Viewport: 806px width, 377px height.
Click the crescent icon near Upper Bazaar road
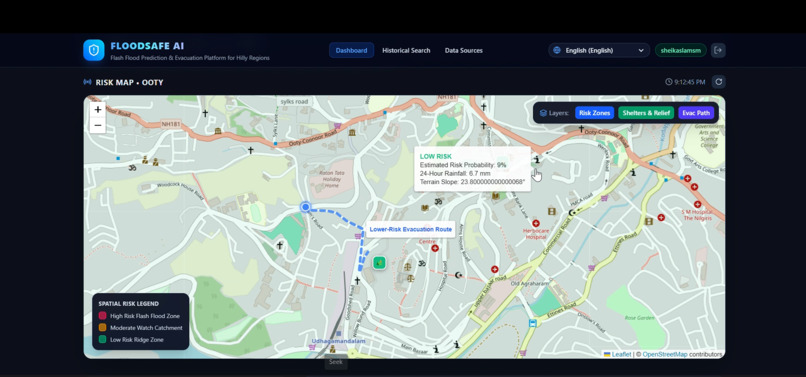pos(459,275)
